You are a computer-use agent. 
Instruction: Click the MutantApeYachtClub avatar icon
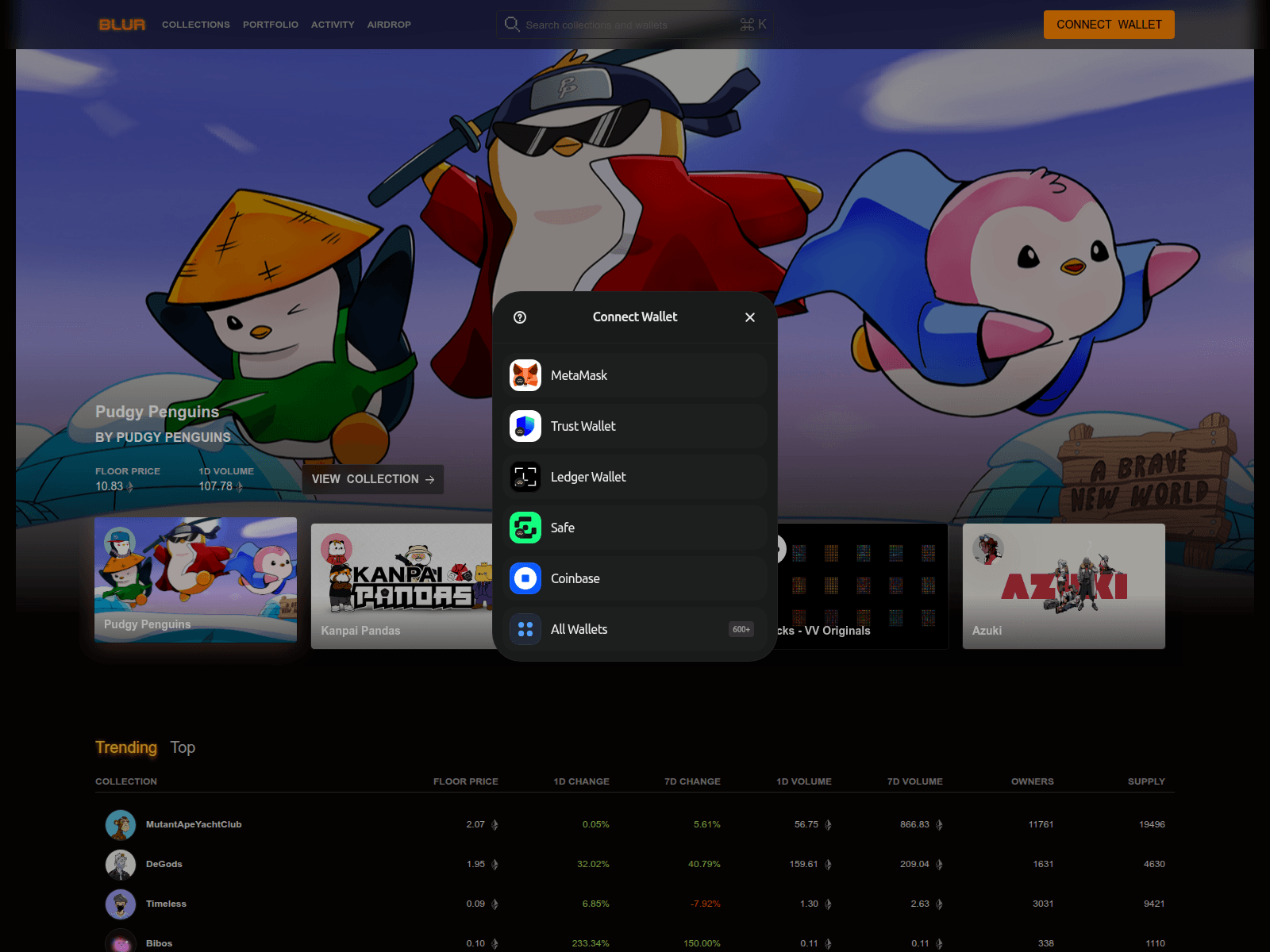click(121, 825)
